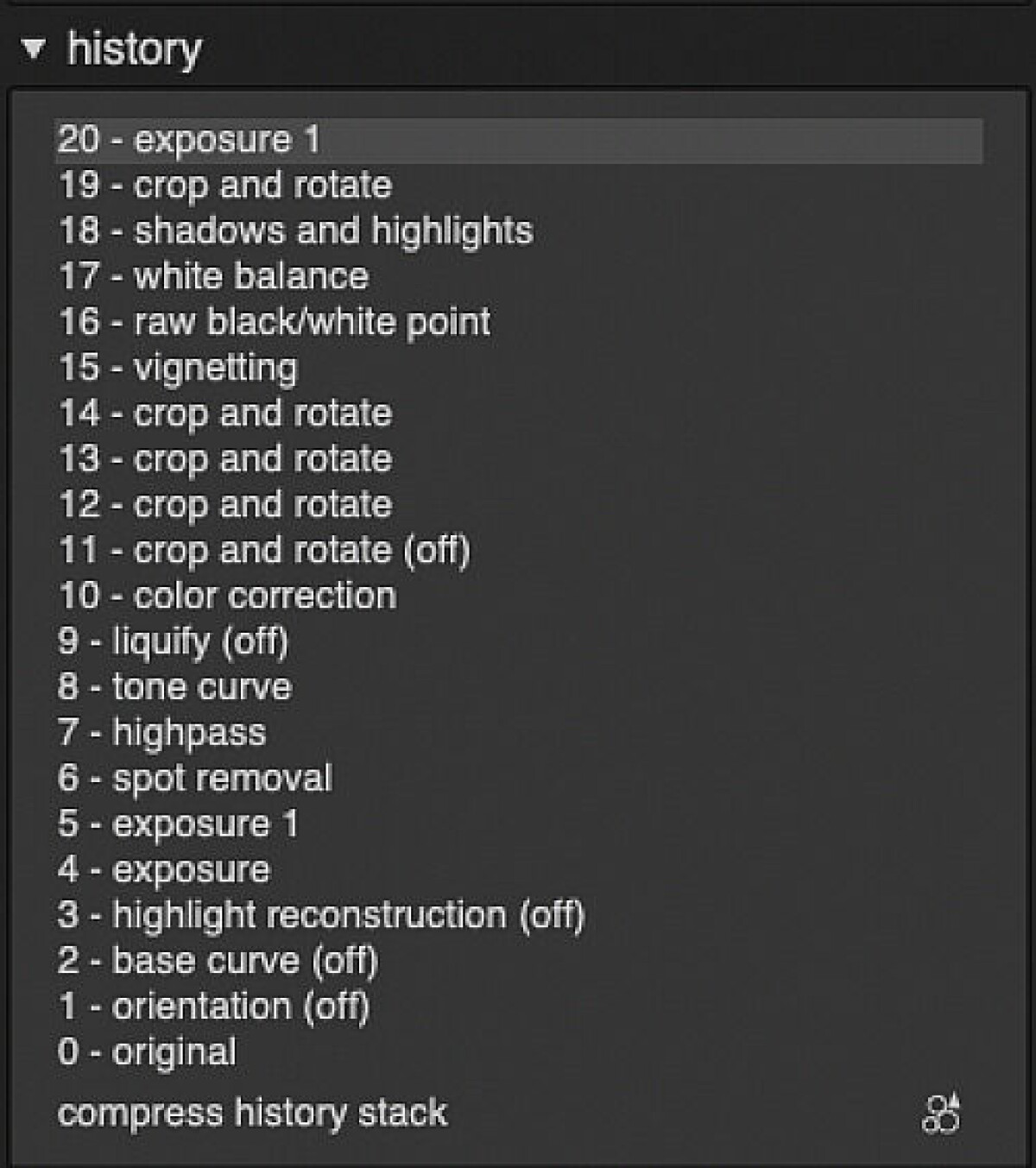Select 0 - original history state
The image size is (1036, 1168).
(519, 1053)
